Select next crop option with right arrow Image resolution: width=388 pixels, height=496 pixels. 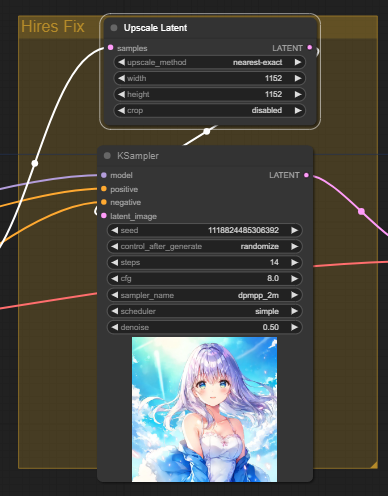(x=298, y=110)
